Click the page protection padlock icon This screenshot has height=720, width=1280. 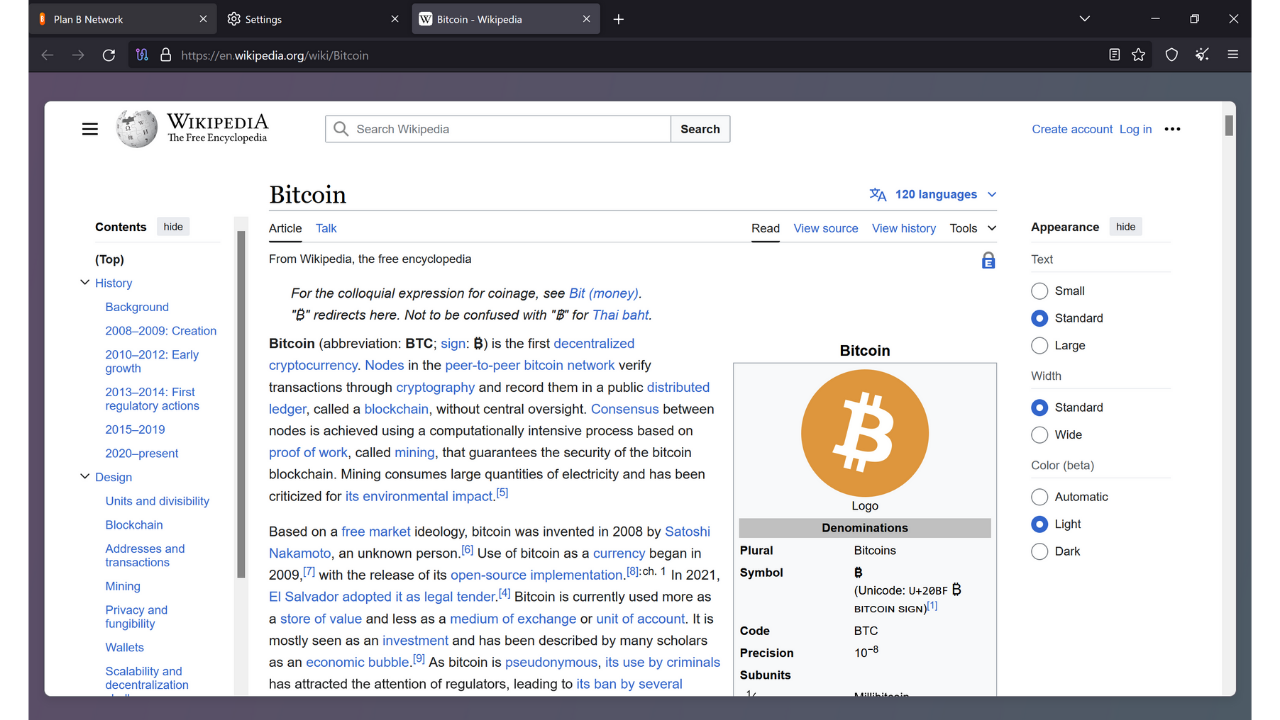pyautogui.click(x=988, y=259)
